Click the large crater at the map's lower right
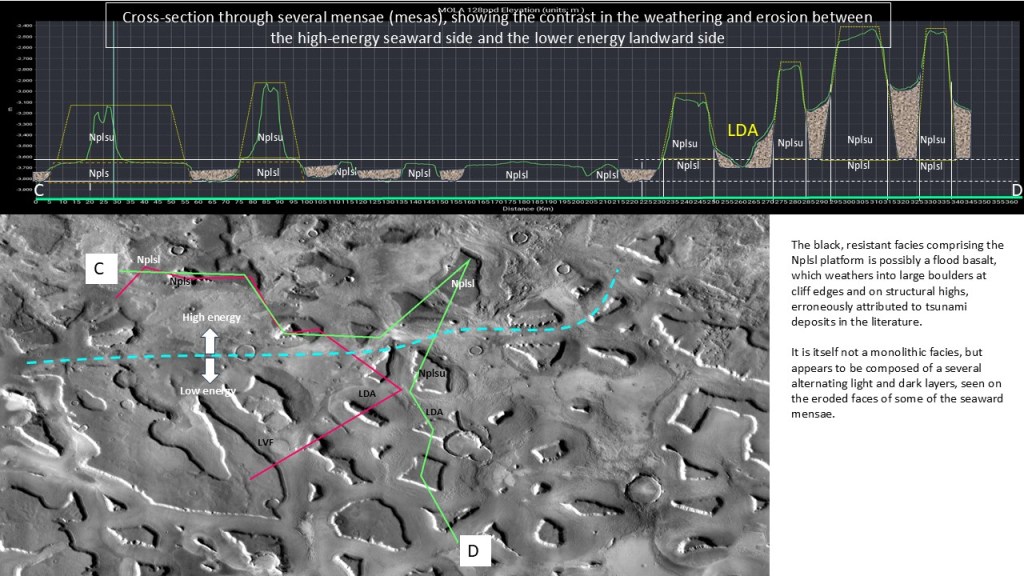 click(649, 489)
